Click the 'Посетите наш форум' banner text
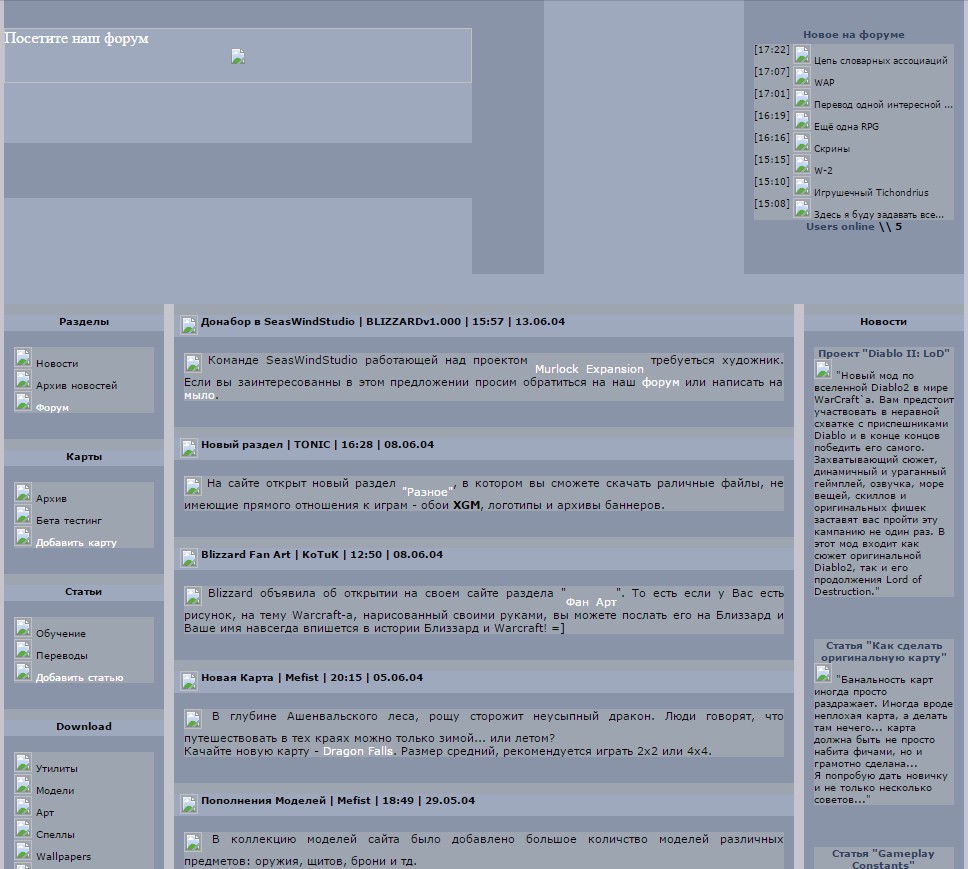 coord(77,38)
